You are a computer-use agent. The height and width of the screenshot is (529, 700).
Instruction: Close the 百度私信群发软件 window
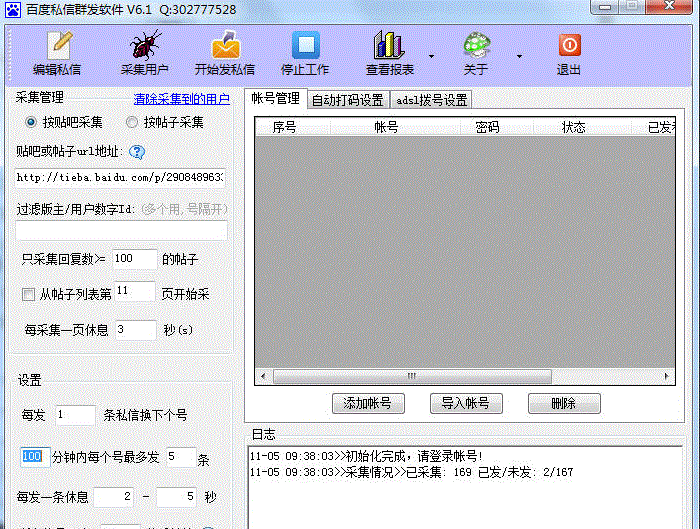click(x=669, y=6)
